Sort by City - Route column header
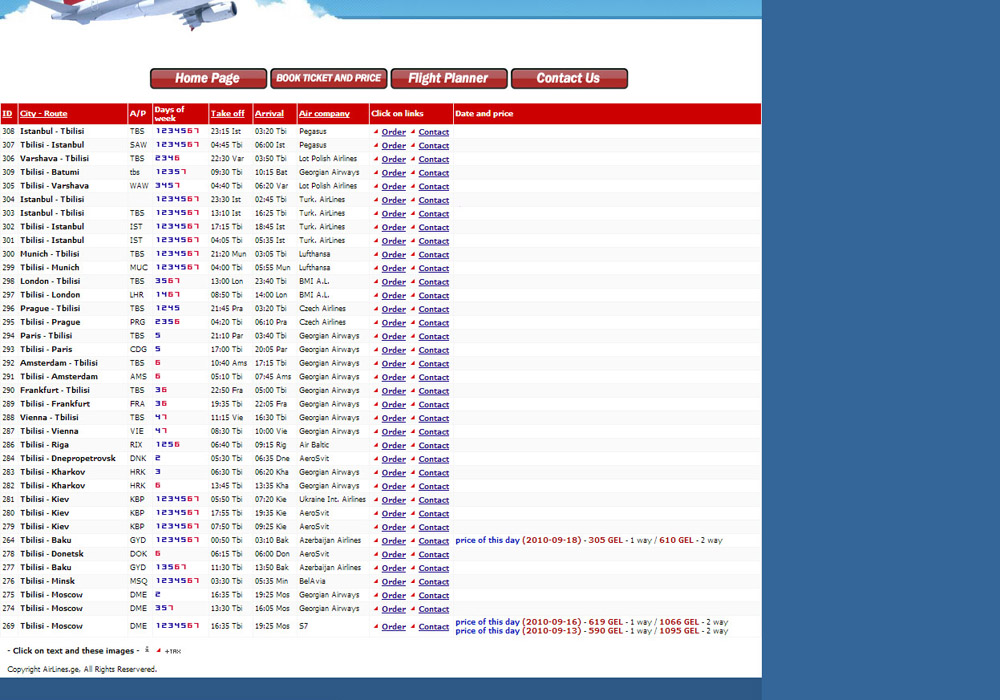Image resolution: width=1000 pixels, height=700 pixels. 44,114
